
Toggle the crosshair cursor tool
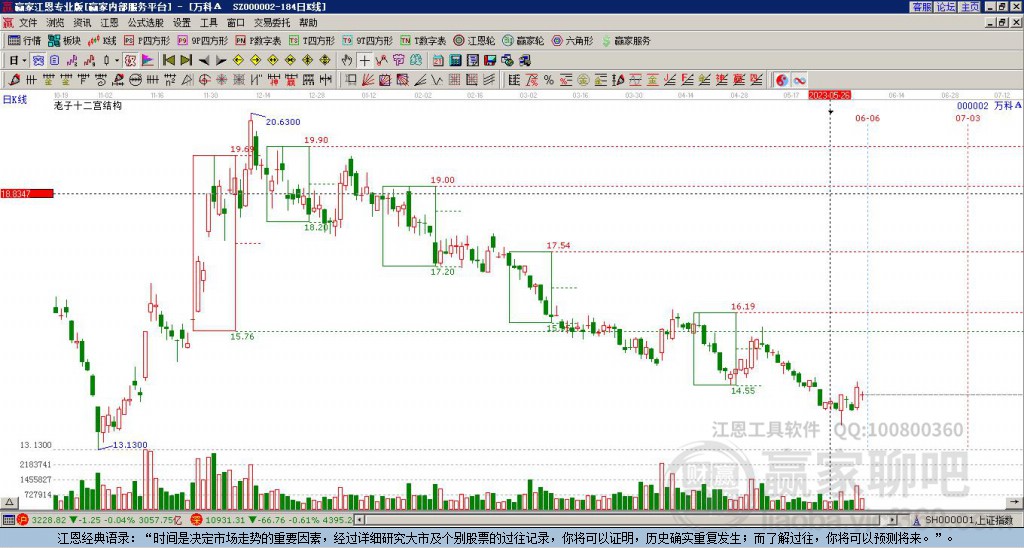[364, 61]
